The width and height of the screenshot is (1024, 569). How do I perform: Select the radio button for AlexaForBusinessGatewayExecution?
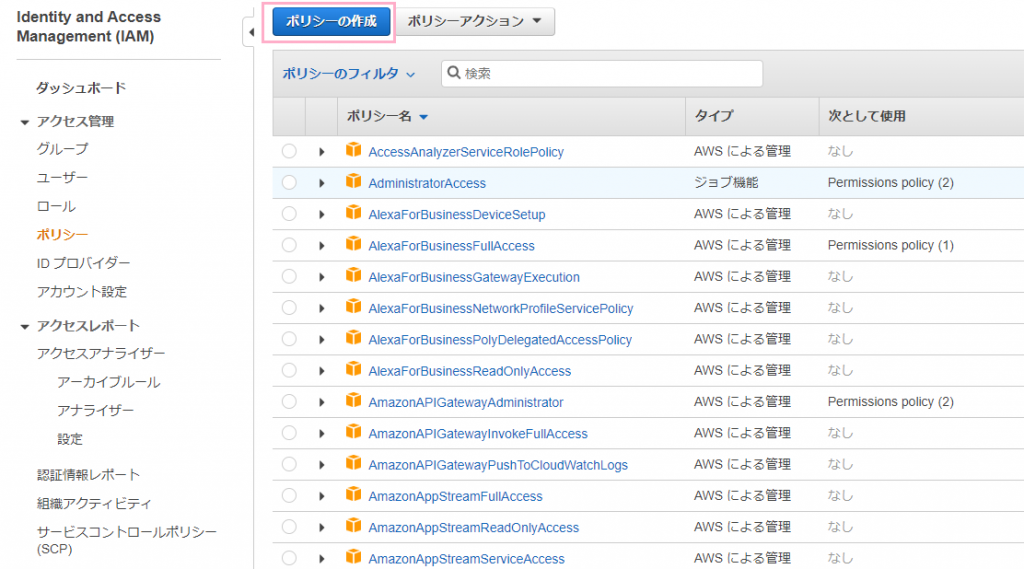pyautogui.click(x=289, y=276)
